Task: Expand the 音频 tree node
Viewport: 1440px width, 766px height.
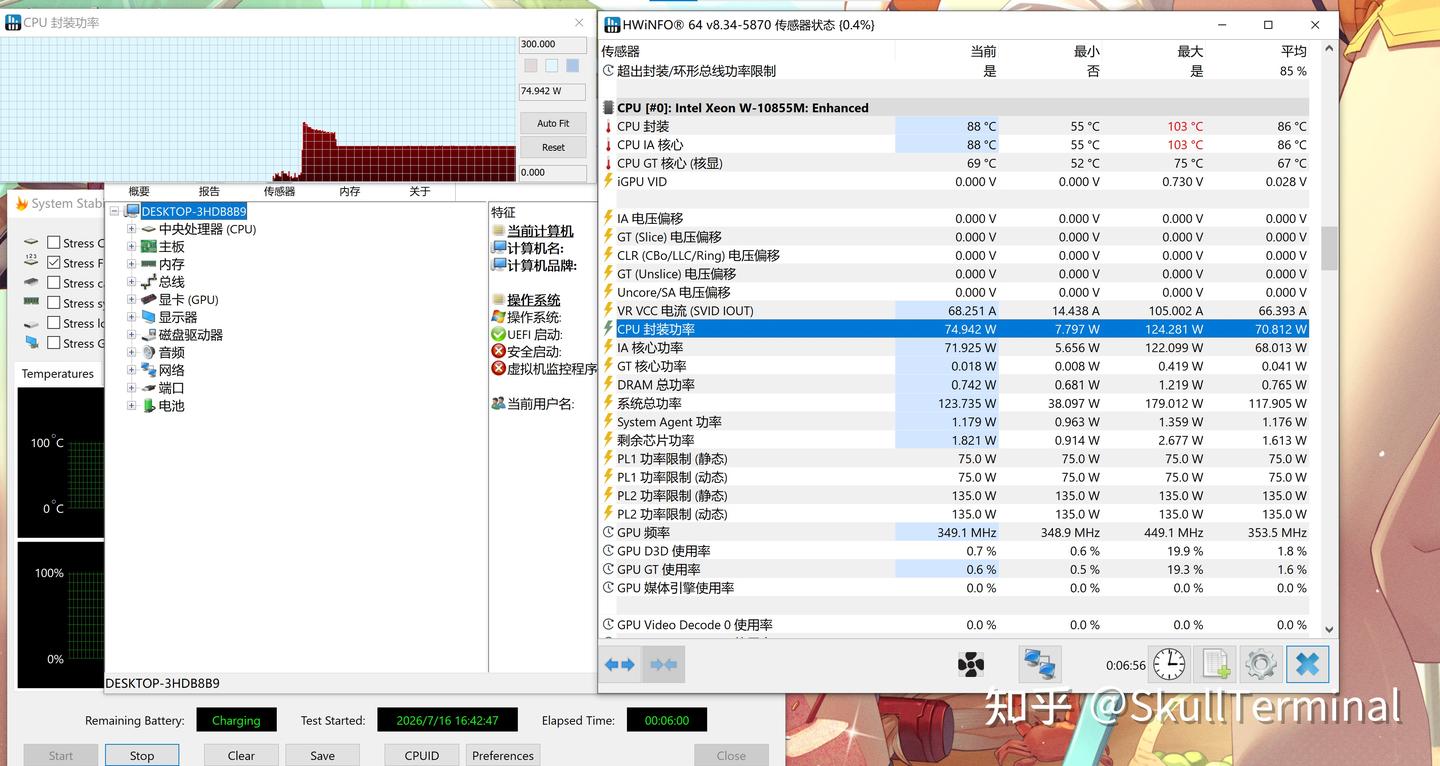Action: click(131, 352)
